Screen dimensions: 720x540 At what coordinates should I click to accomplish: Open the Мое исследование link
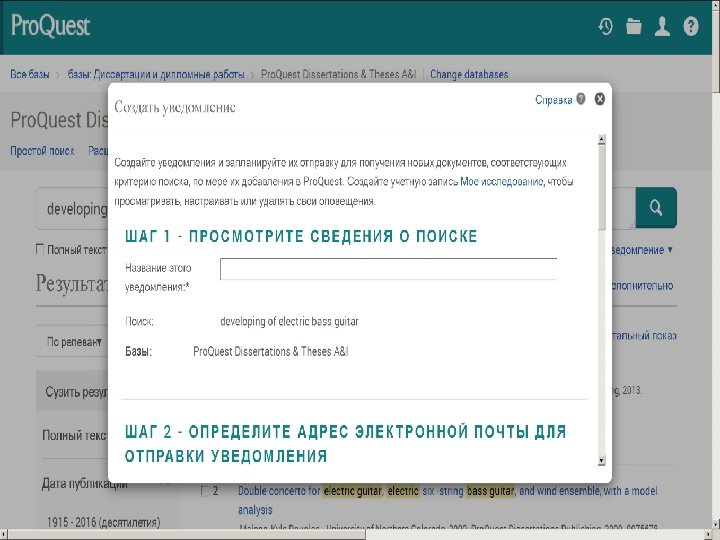[x=501, y=181]
